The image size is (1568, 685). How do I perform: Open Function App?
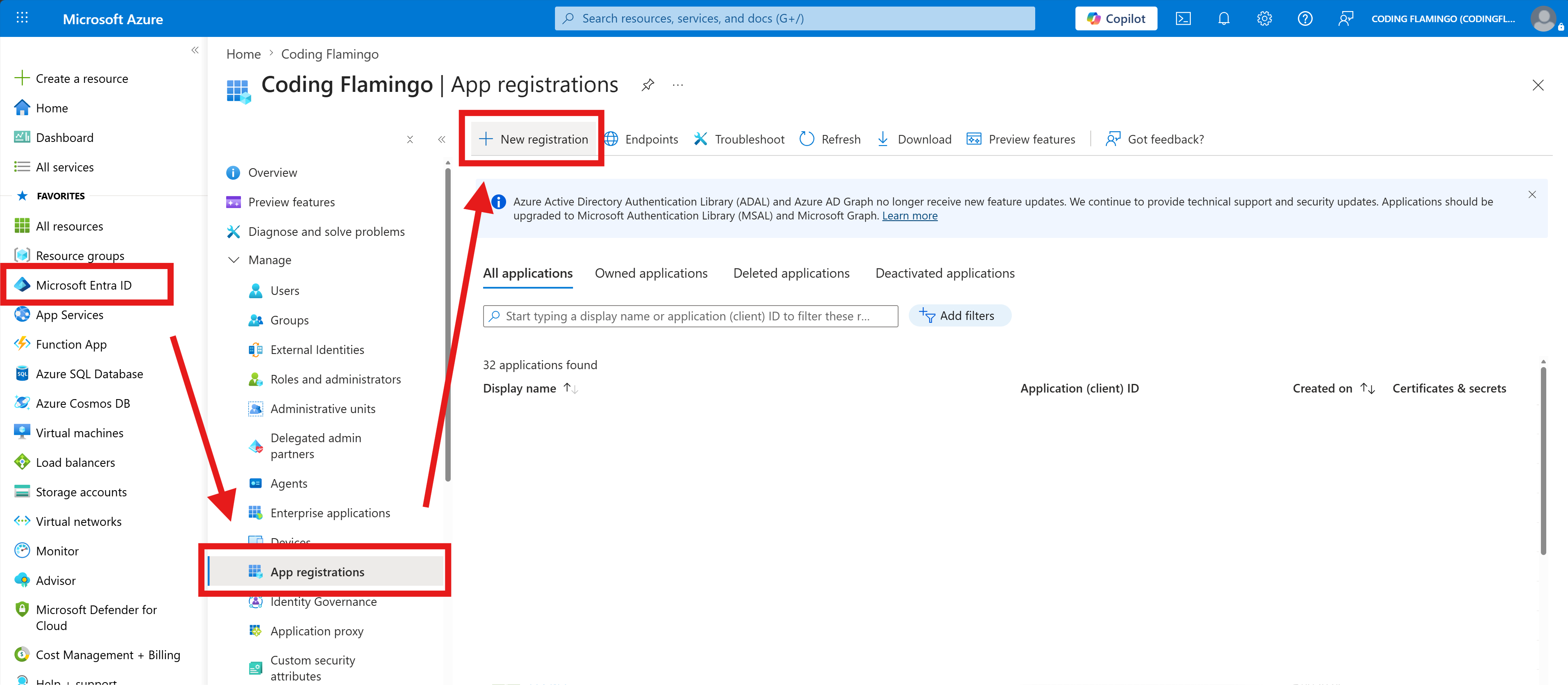click(60, 344)
